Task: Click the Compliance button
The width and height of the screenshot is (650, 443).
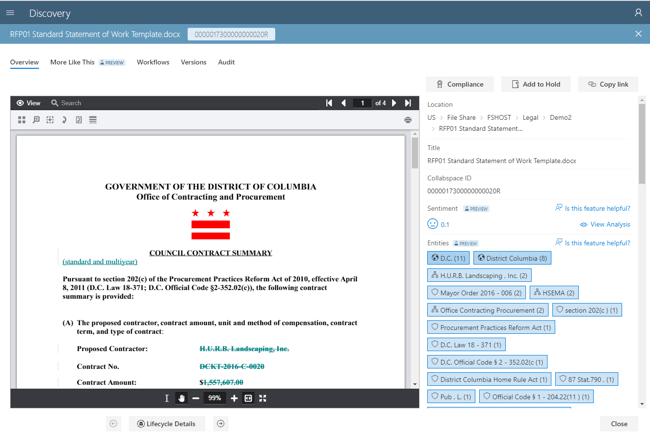Action: 460,84
